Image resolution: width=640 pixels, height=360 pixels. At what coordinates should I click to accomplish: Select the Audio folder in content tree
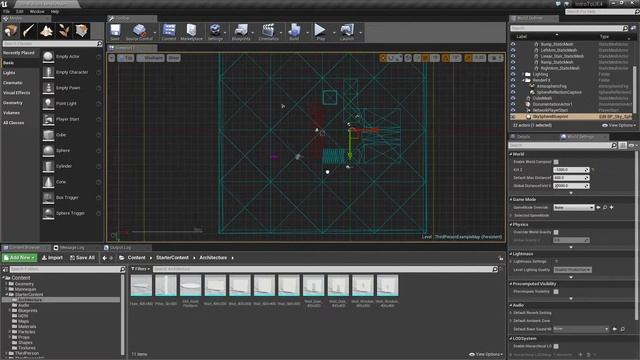pyautogui.click(x=24, y=305)
